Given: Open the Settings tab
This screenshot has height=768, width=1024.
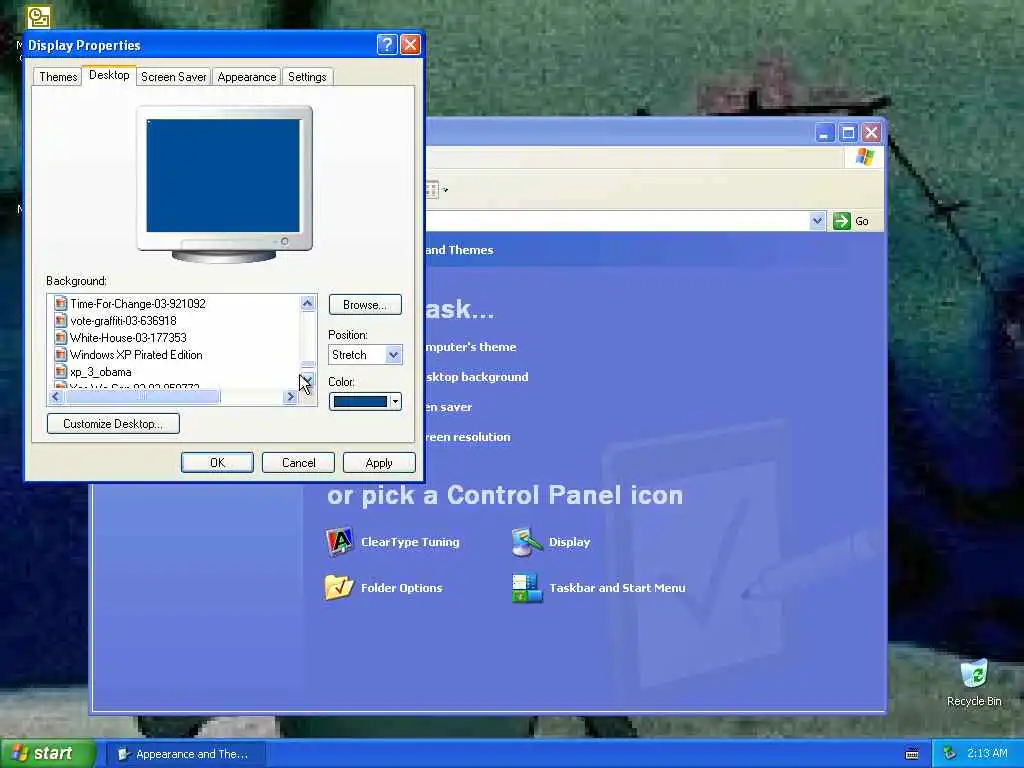Looking at the screenshot, I should 307,77.
